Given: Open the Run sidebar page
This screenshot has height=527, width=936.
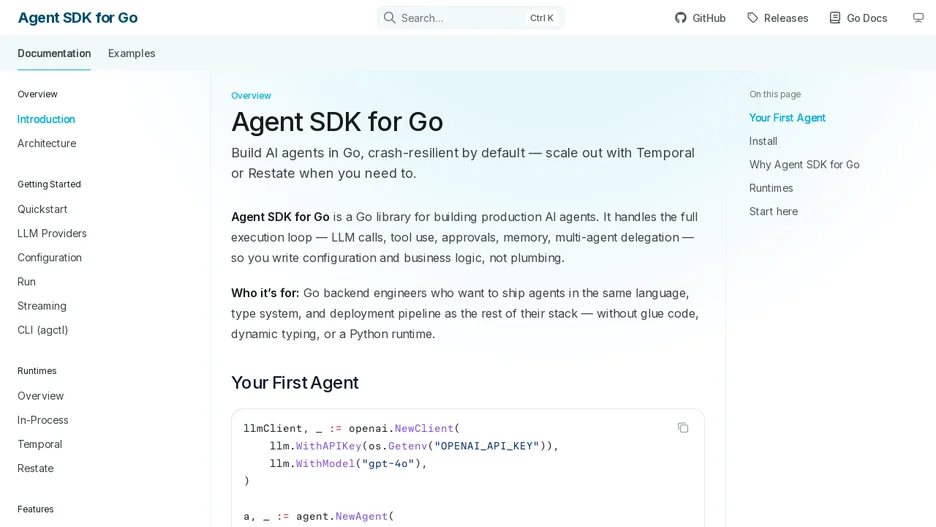Looking at the screenshot, I should [26, 282].
